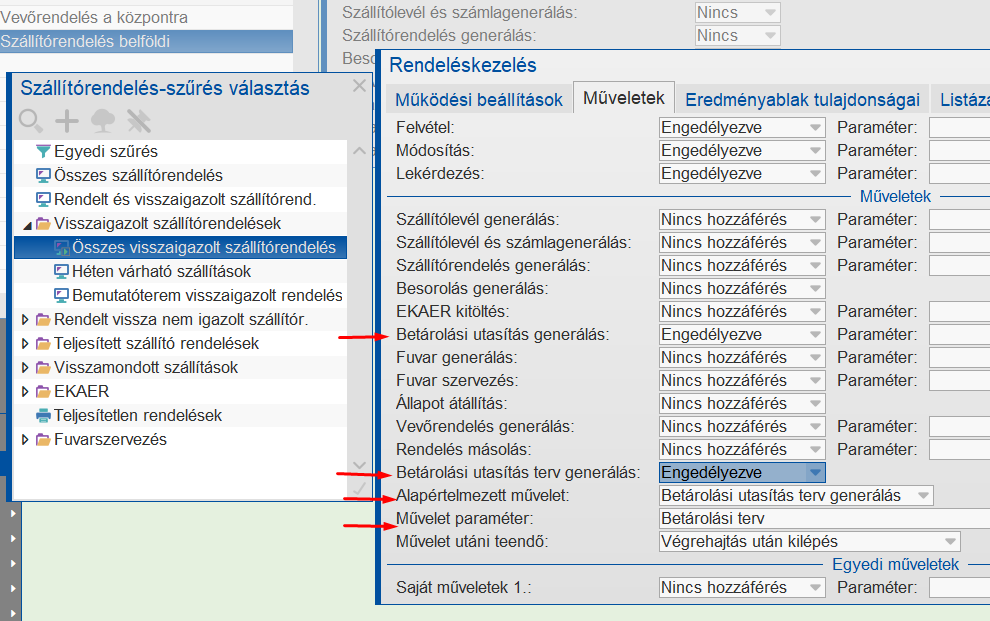Click the folder icon of Visszaigazolt szállítórendelések
Viewport: 990px width, 621px height.
click(x=43, y=223)
